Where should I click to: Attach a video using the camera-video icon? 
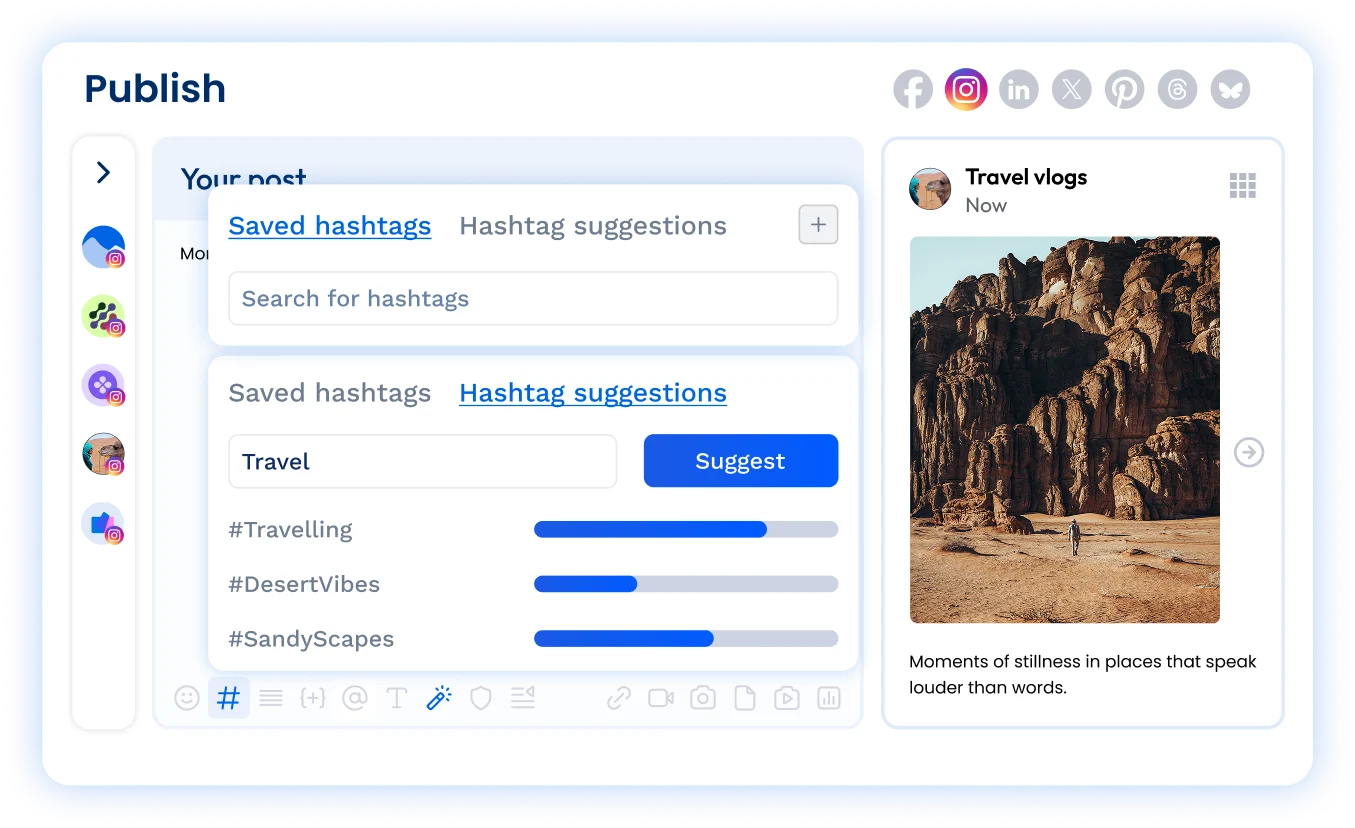[x=659, y=697]
